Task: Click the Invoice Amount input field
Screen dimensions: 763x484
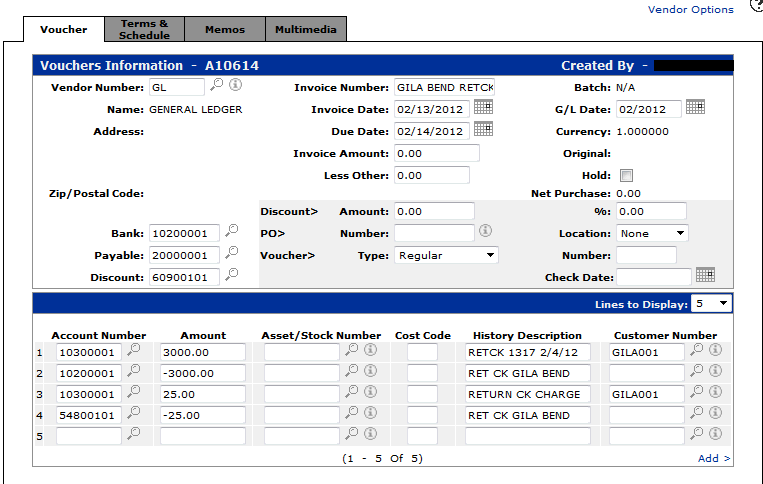Action: pos(437,153)
